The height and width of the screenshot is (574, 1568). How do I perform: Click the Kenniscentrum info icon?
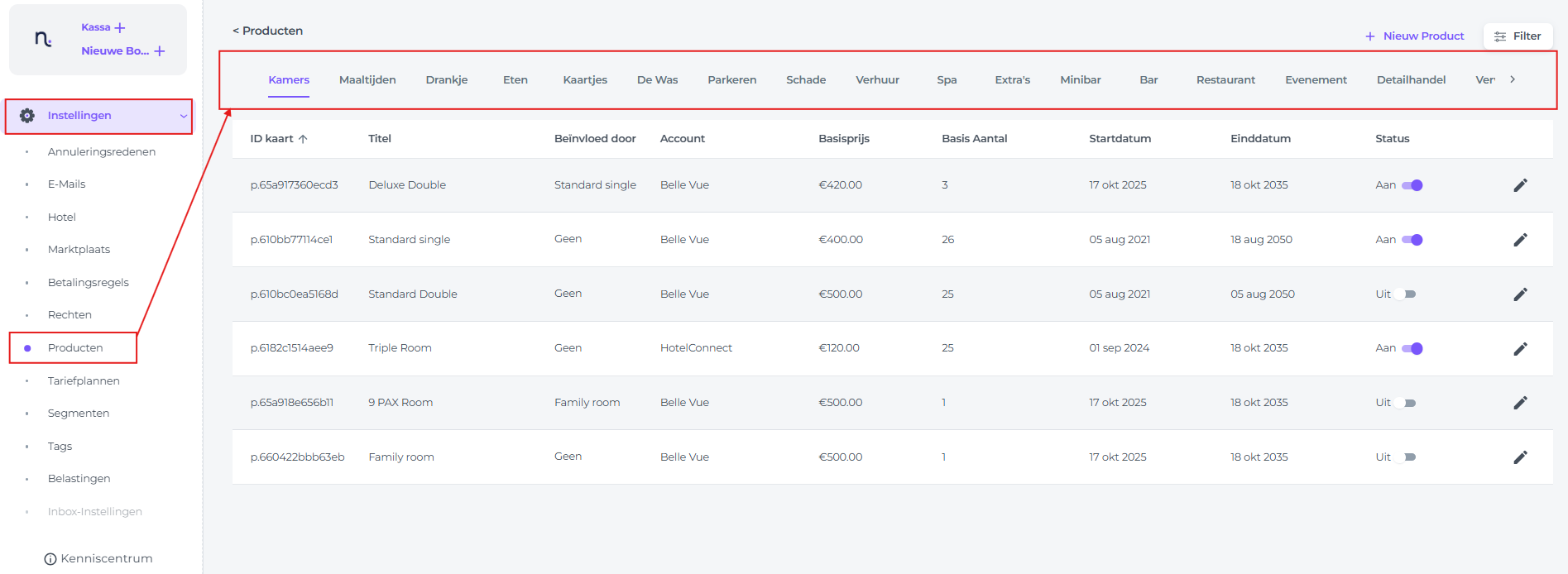(50, 559)
